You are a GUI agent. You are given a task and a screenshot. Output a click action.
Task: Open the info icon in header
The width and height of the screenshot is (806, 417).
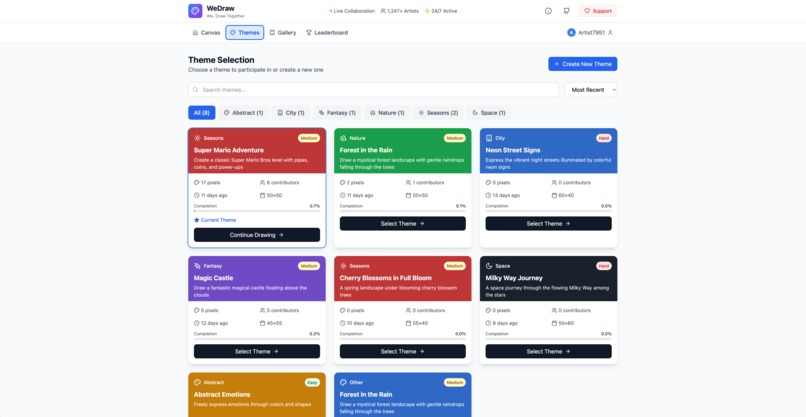point(548,11)
